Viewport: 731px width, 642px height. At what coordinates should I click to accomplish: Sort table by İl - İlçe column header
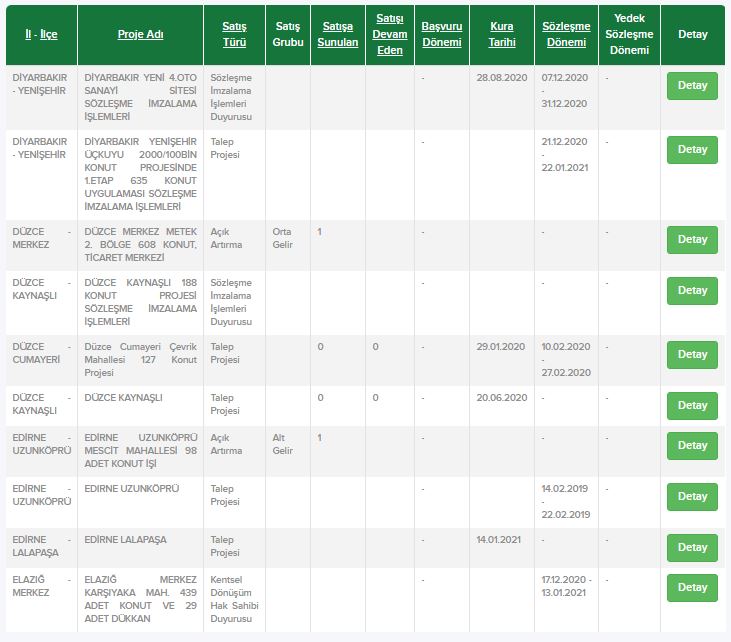pos(41,35)
